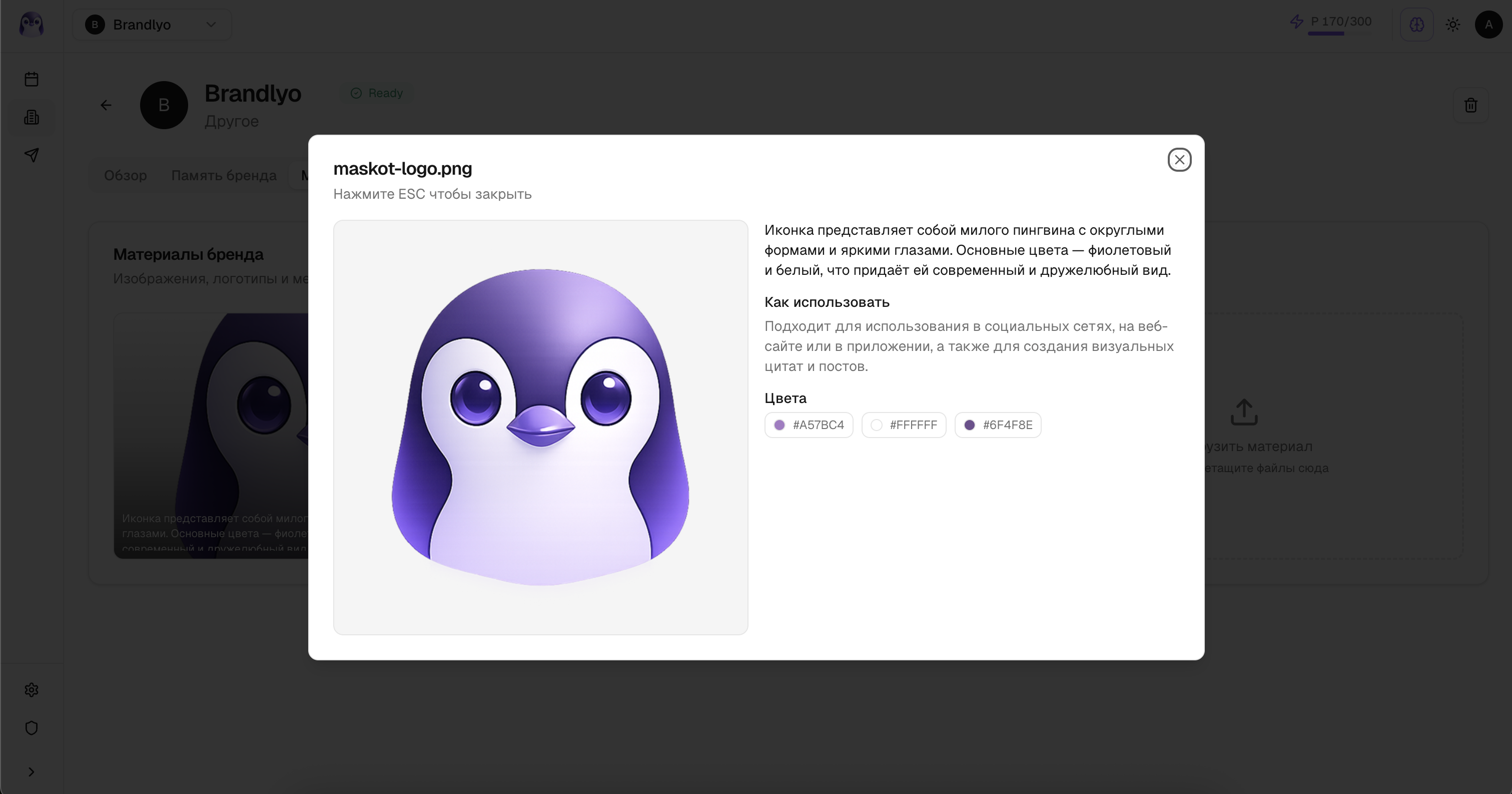Switch to the Память бренда tab
Screen dimensions: 1512x794
224,176
